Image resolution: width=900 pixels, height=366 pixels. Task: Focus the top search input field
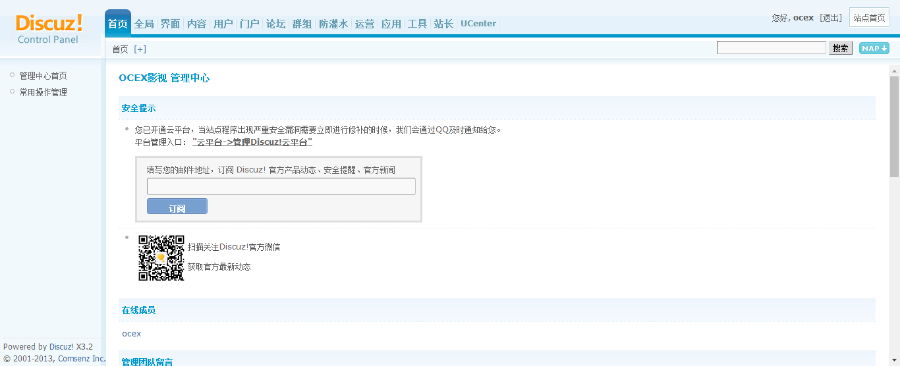pos(771,48)
